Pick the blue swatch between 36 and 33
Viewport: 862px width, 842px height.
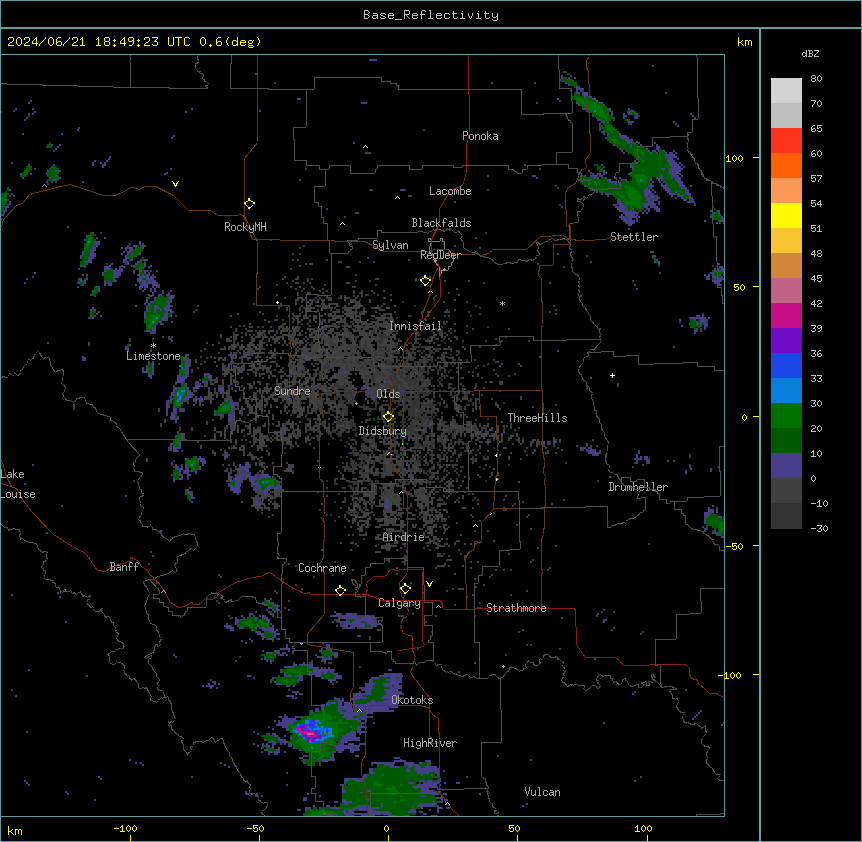pyautogui.click(x=786, y=365)
